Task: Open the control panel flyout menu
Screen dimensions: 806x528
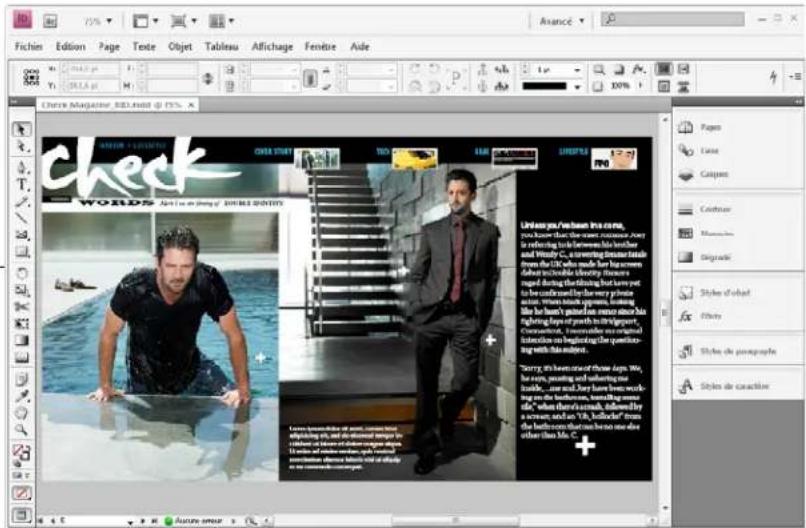Action: click(795, 77)
